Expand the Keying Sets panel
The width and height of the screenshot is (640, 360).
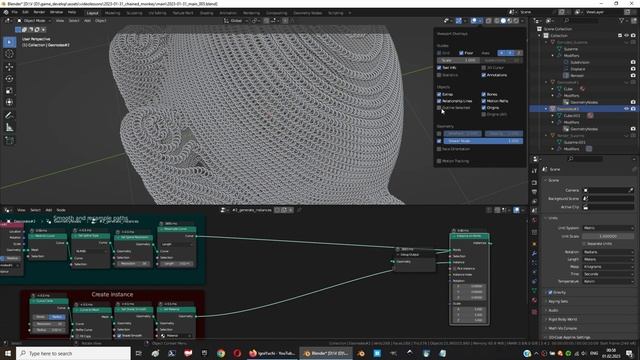[x=558, y=302]
